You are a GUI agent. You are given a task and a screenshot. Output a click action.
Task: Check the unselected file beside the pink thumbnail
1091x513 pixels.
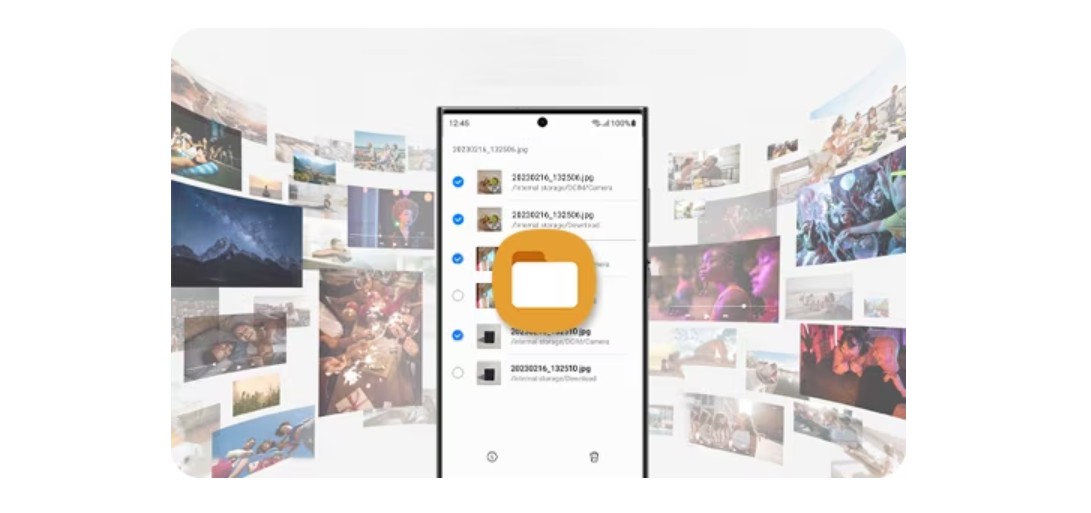(x=458, y=296)
